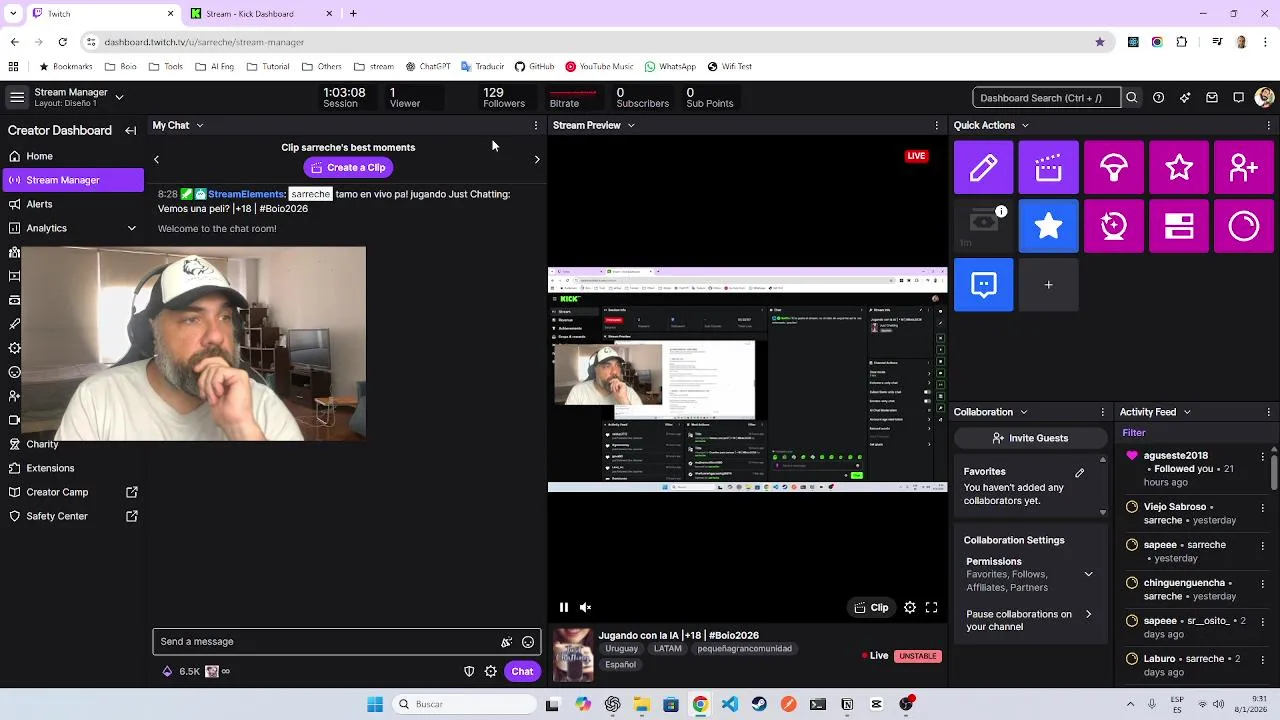Open the help question mark icon

tap(1158, 98)
